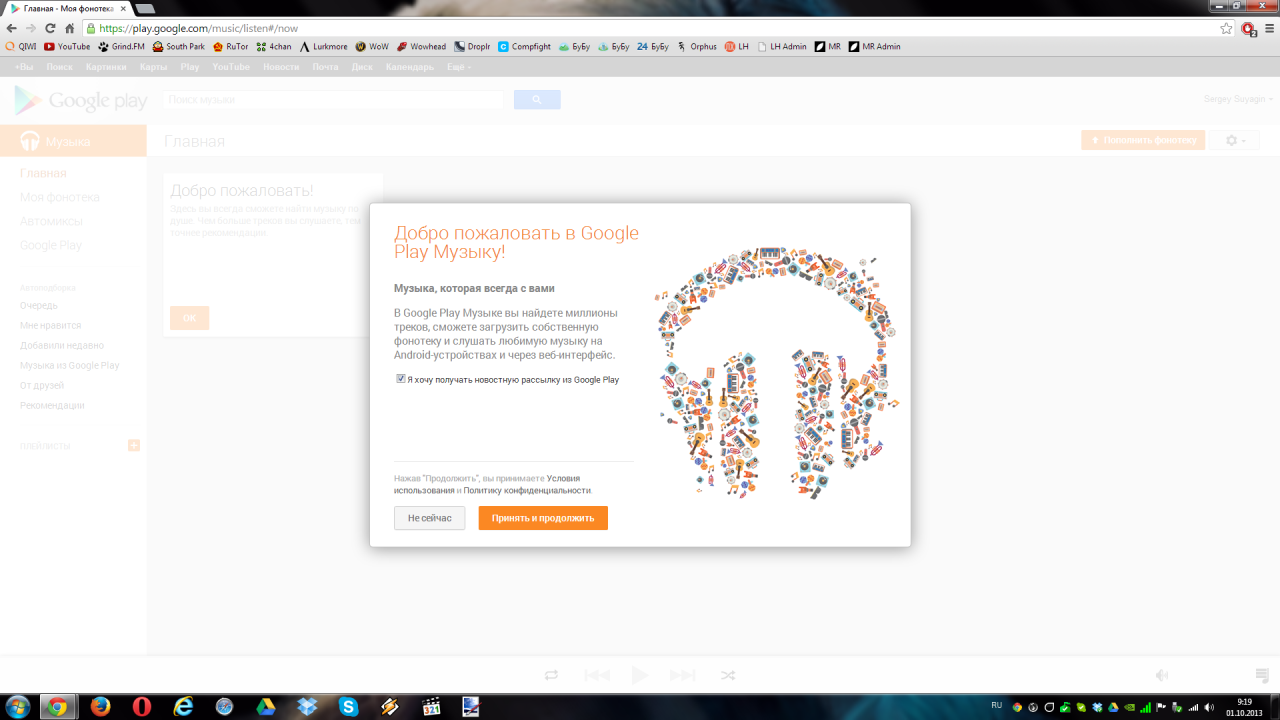This screenshot has width=1280, height=720.
Task: Open the Chrome menu hamburger icon
Action: tap(1269, 29)
